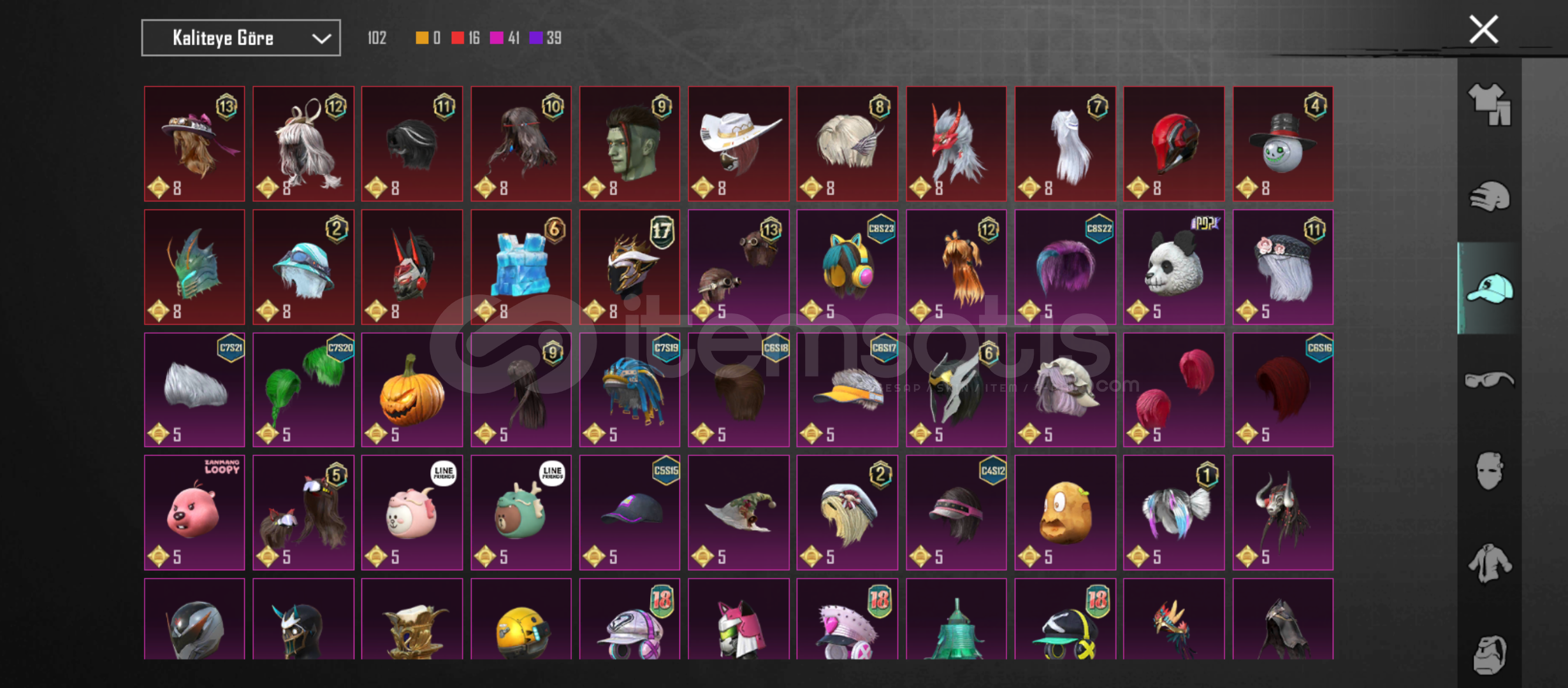Viewport: 1568px width, 688px height.
Task: Filter by the orange quality swatch
Action: 422,38
